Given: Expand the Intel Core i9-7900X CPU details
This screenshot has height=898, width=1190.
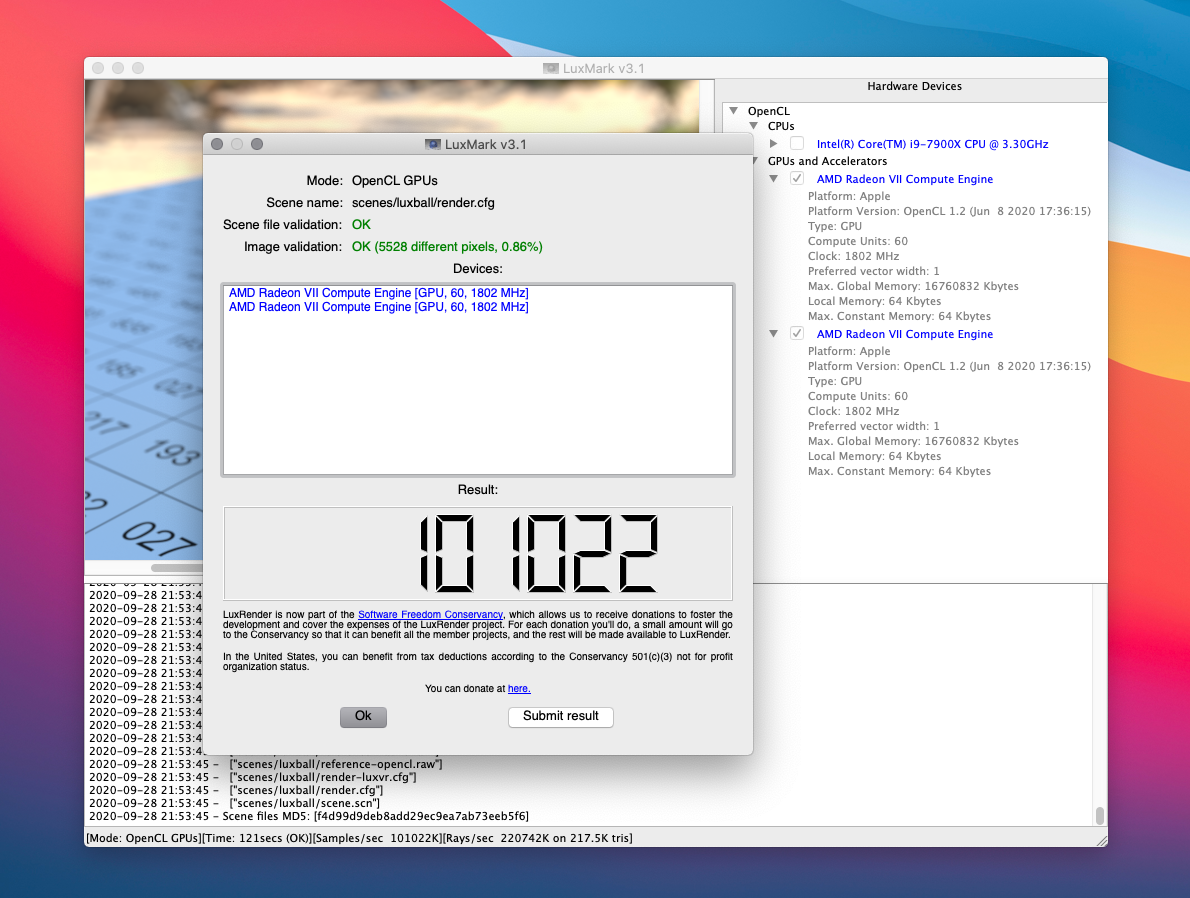Looking at the screenshot, I should (x=773, y=143).
